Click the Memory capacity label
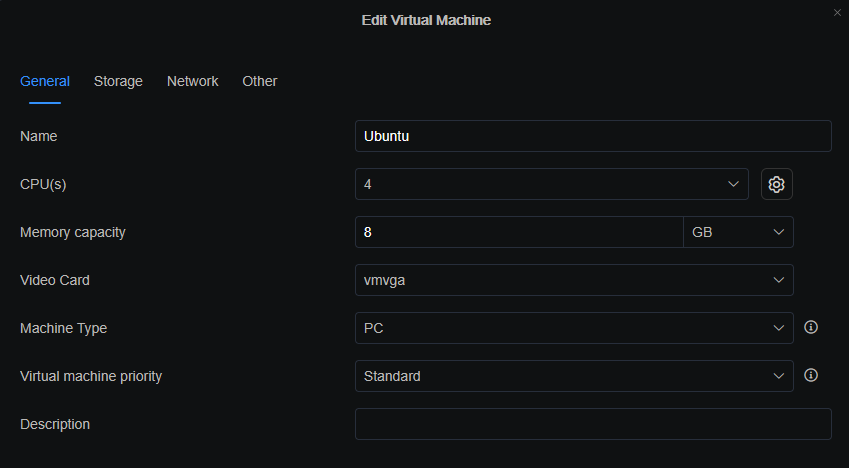This screenshot has height=468, width=849. [x=73, y=232]
